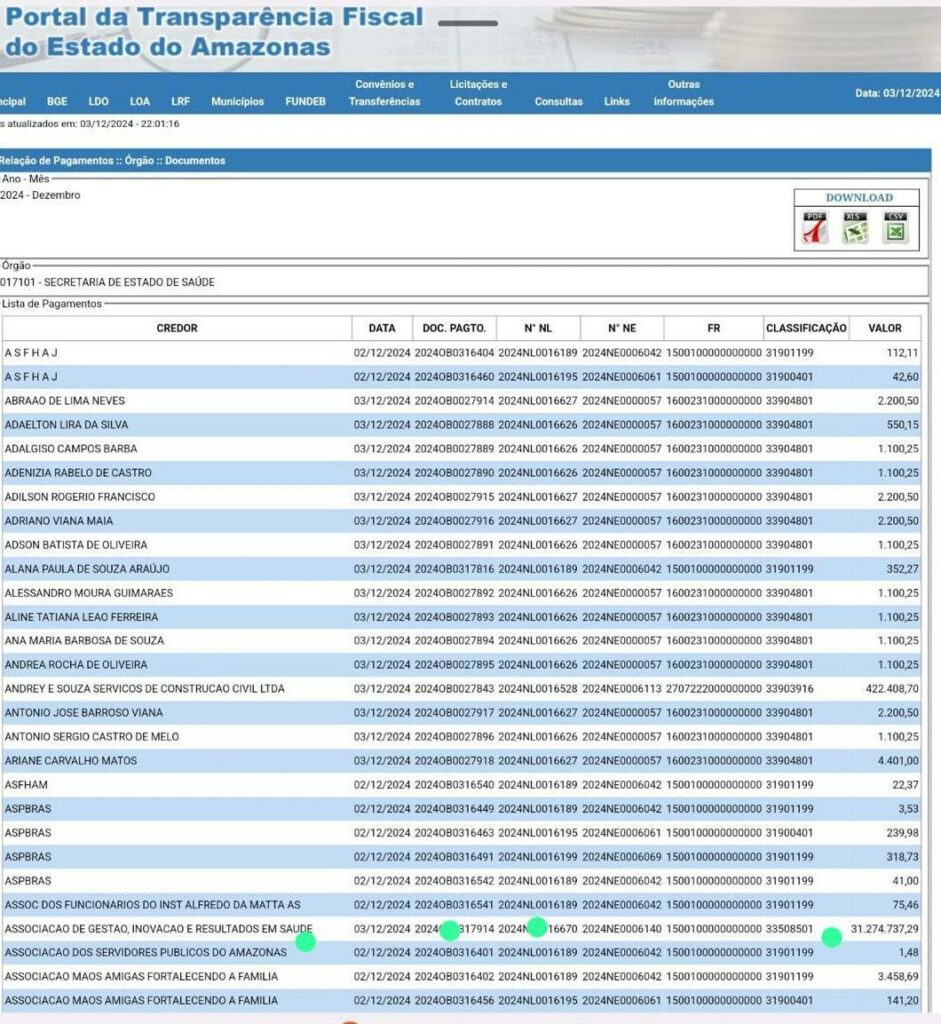The image size is (941, 1024).
Task: Click NL number 2024NL0016528
Action: (x=538, y=688)
